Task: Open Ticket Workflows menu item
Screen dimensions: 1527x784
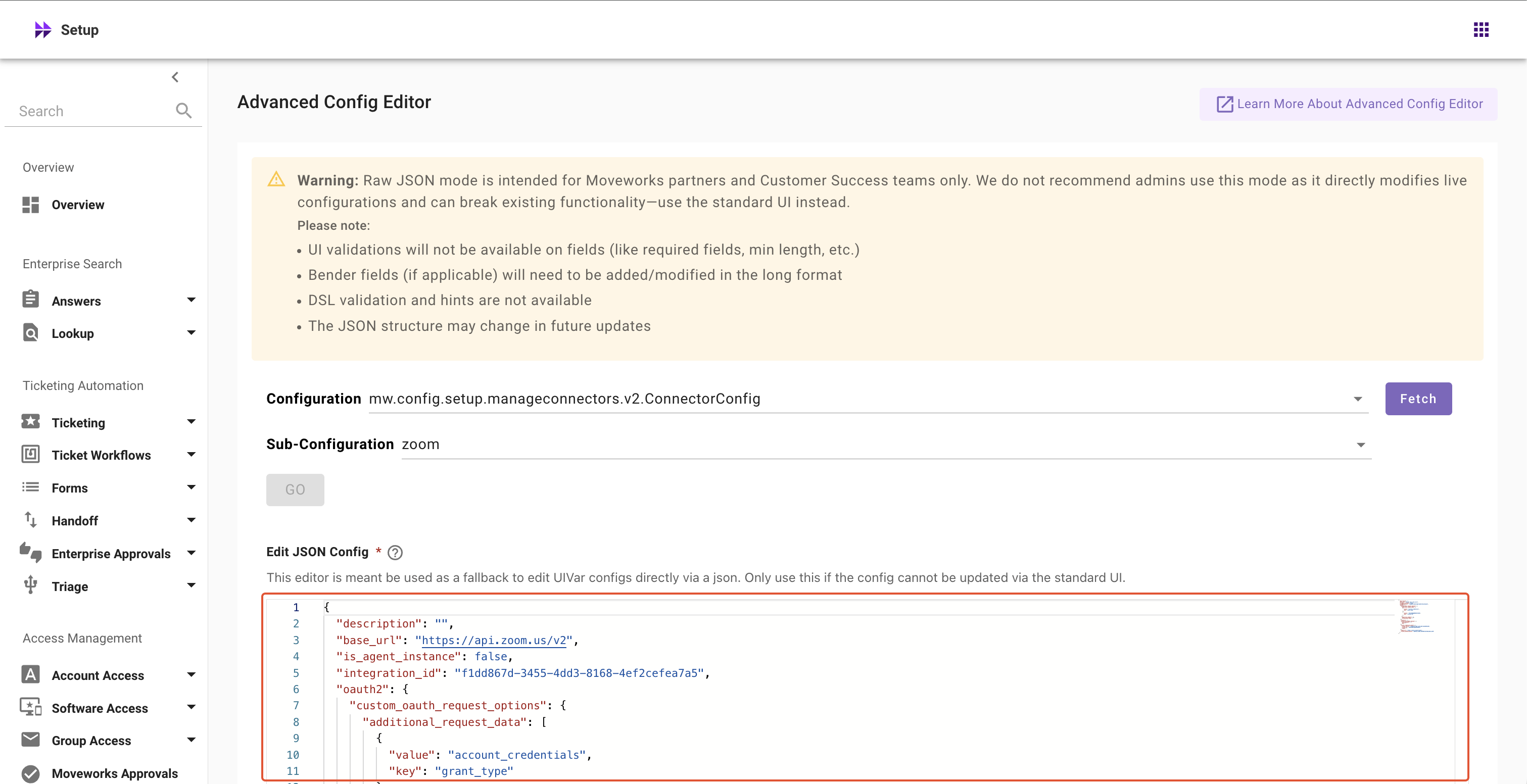Action: (x=101, y=455)
